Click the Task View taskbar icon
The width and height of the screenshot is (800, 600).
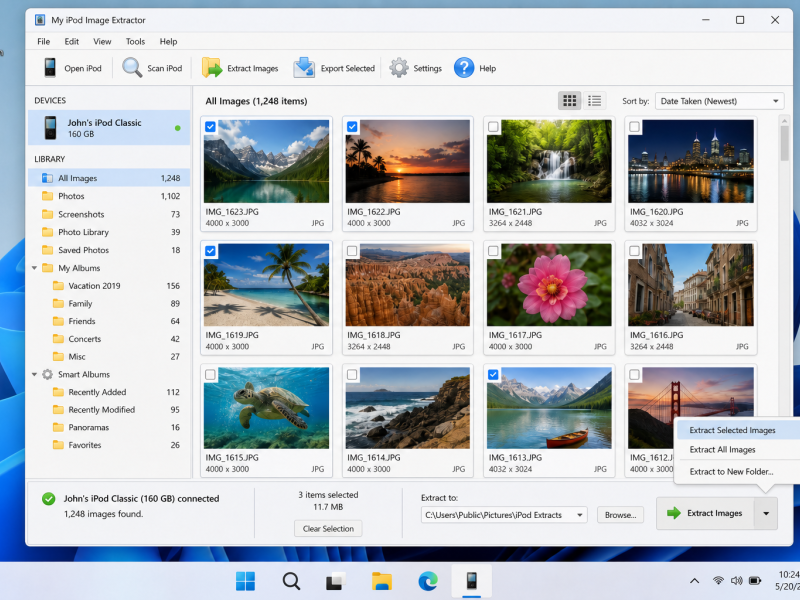coord(336,581)
